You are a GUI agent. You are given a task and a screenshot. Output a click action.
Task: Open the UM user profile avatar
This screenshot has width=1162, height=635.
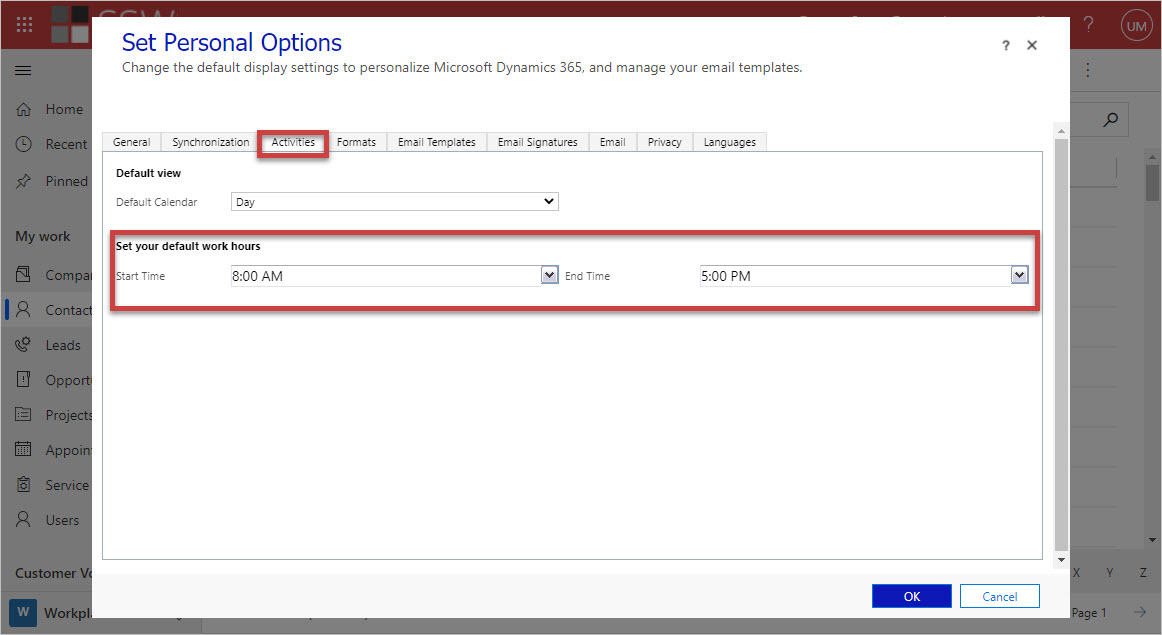coord(1136,26)
